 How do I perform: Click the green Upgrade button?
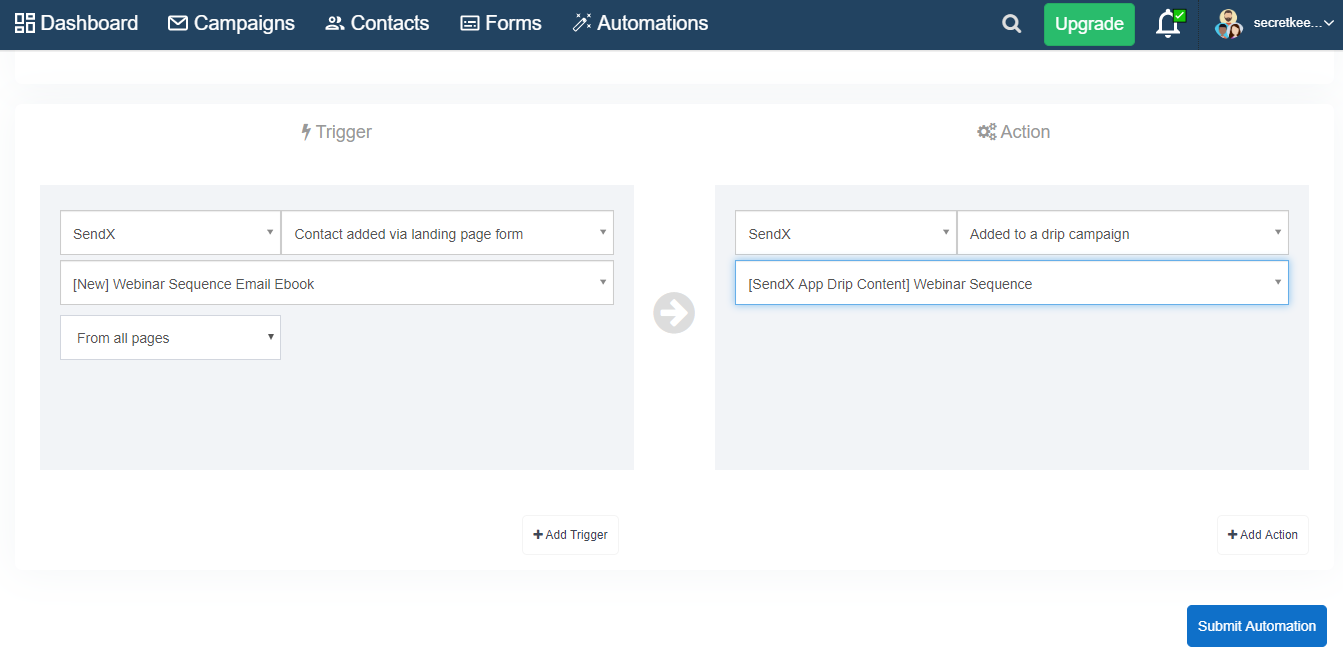tap(1089, 24)
